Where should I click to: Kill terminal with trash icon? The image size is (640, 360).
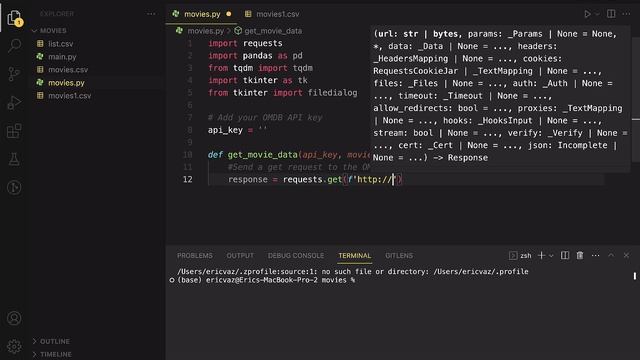[x=580, y=256]
